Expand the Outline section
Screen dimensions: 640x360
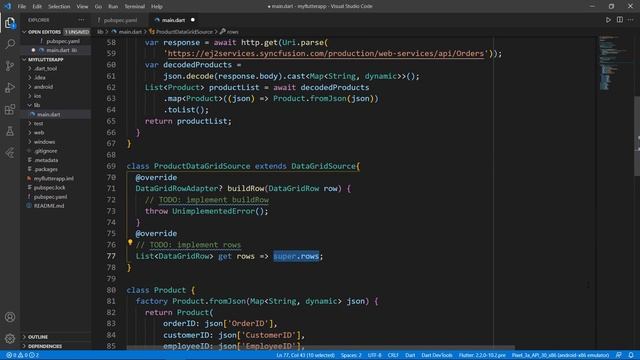[x=38, y=337]
